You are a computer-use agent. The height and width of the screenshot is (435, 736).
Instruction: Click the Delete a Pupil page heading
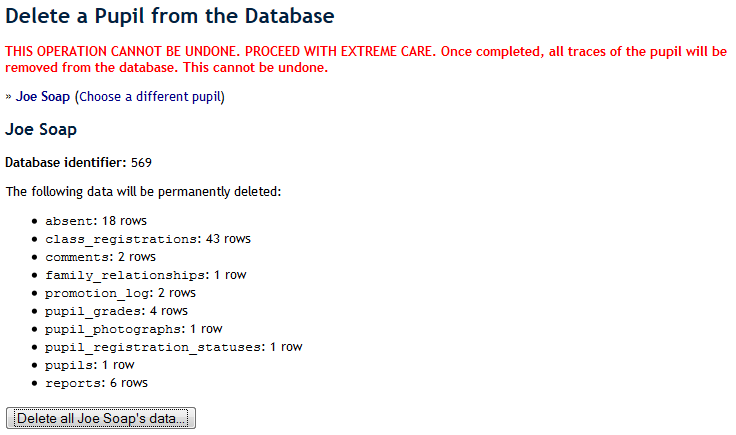[x=170, y=17]
